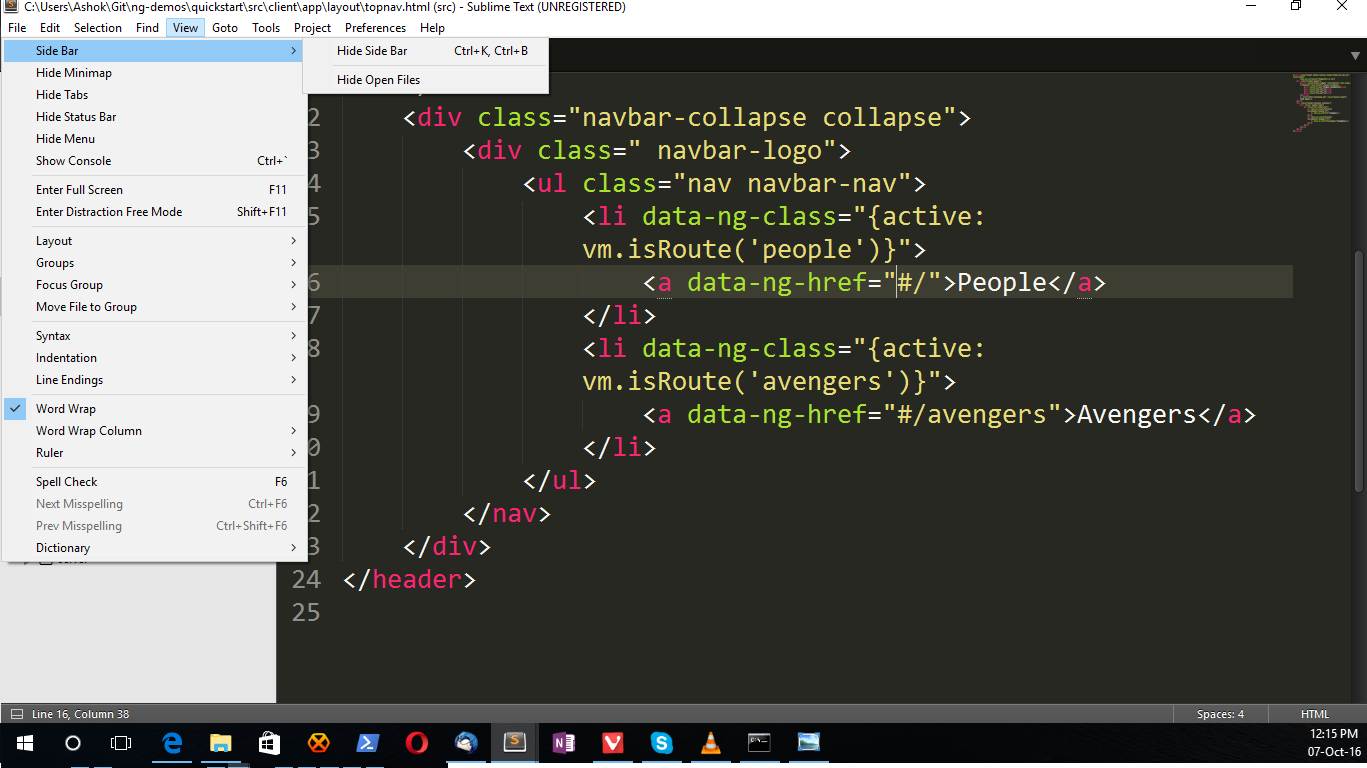1367x768 pixels.
Task: Open Sublime Text from the taskbar
Action: (x=514, y=743)
